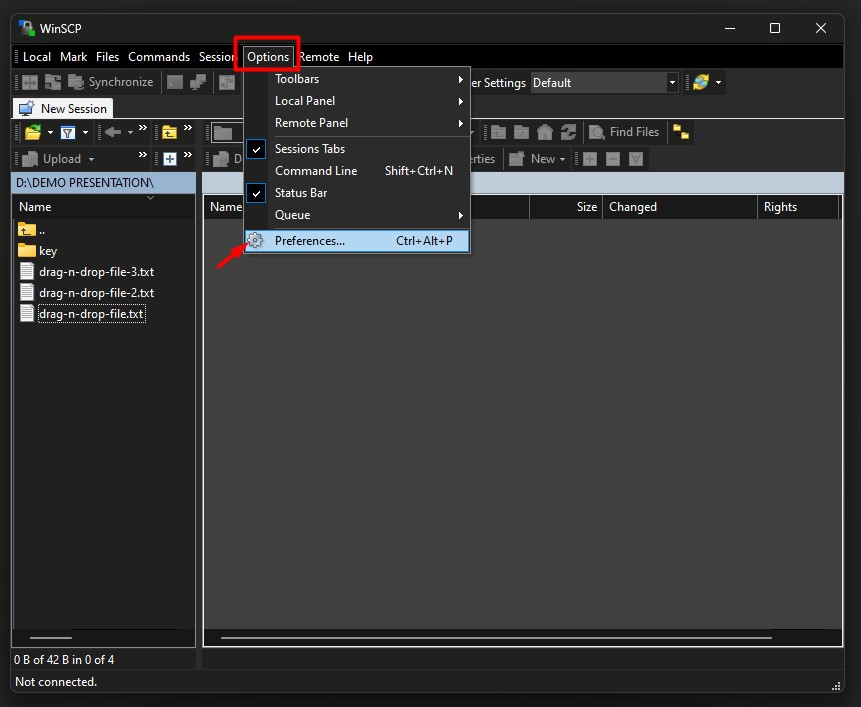Click the D:\DEMO PRESENTATION\ path bar
The height and width of the screenshot is (707, 861).
pyautogui.click(x=104, y=183)
